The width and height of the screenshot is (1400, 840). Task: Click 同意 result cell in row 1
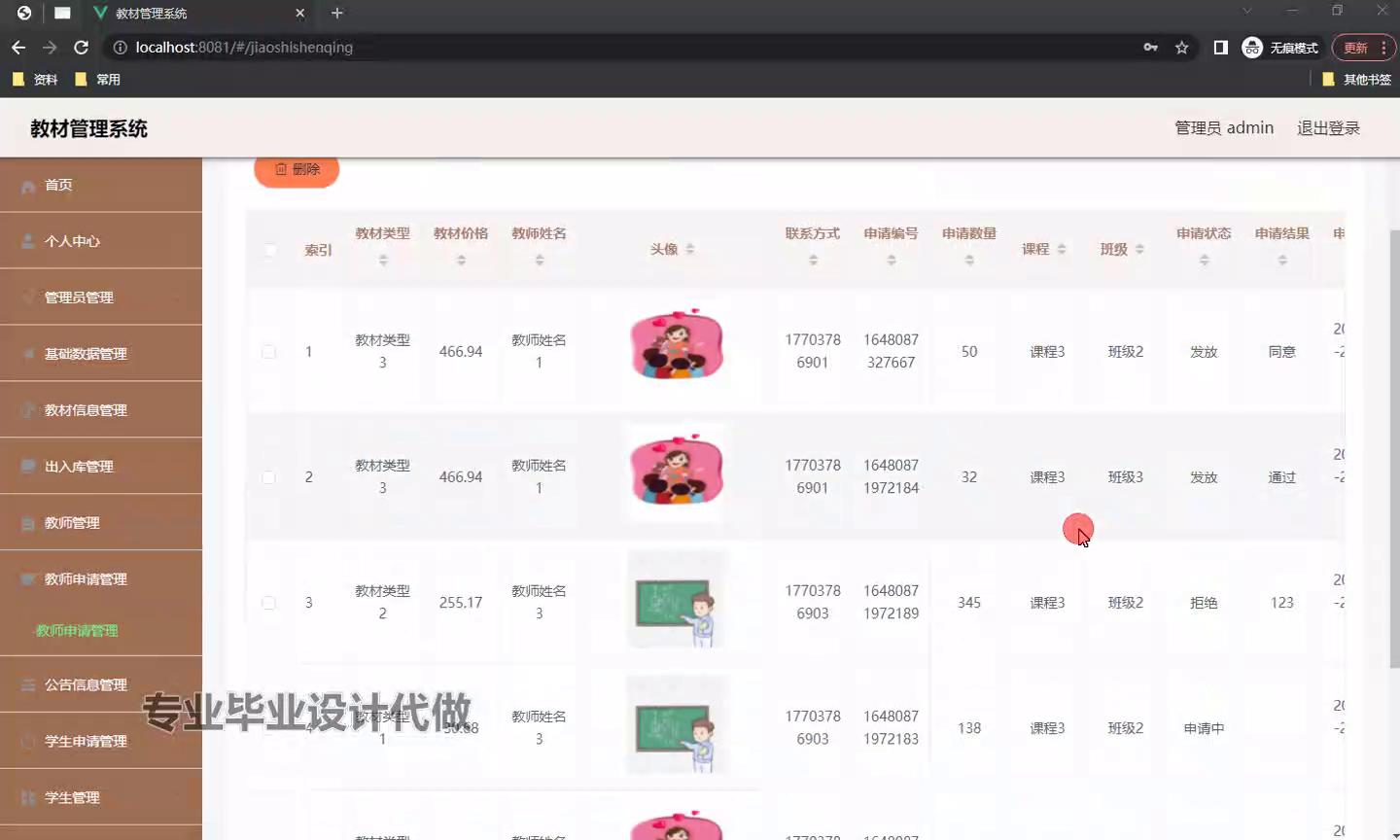point(1282,352)
